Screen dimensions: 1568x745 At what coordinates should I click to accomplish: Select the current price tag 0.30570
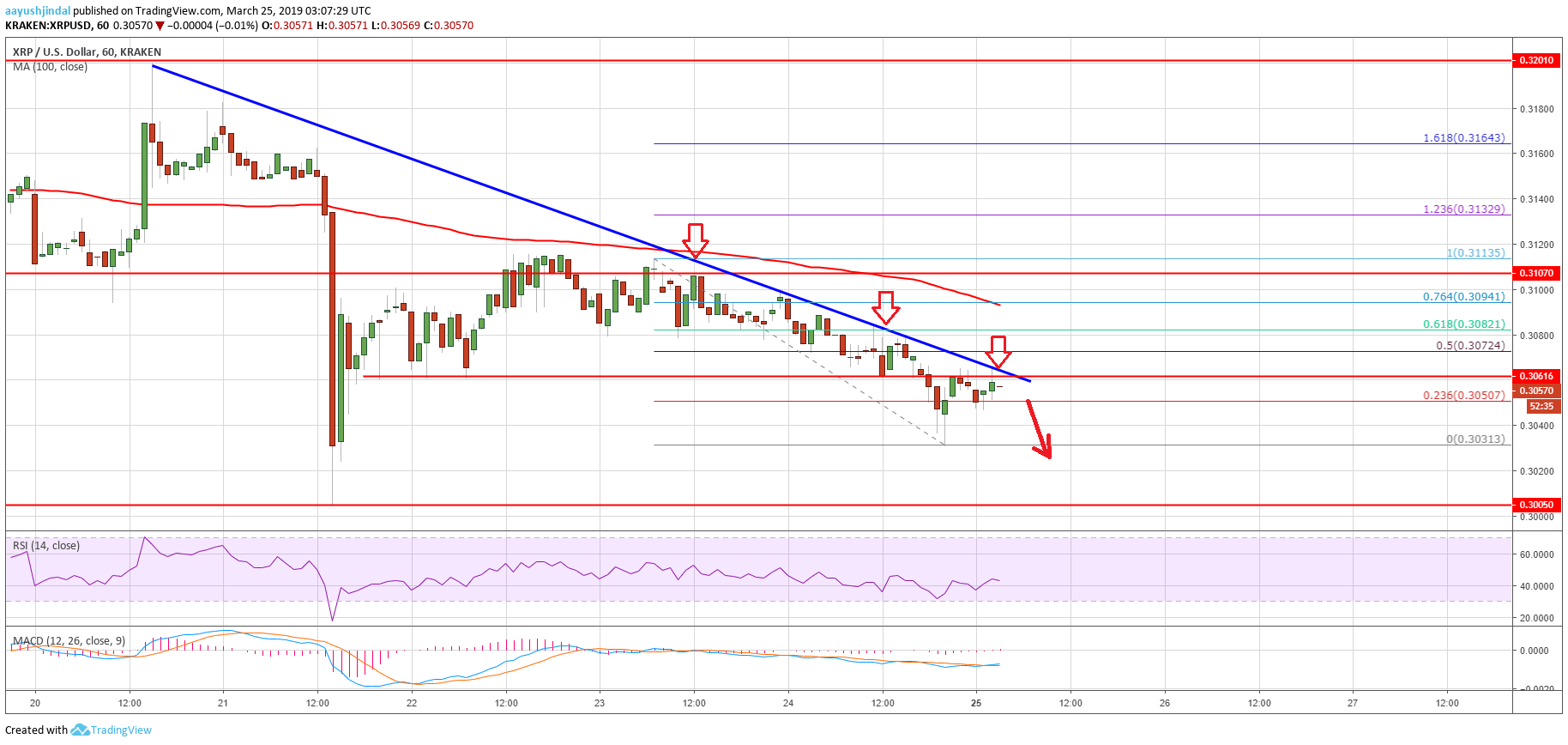tap(1536, 391)
